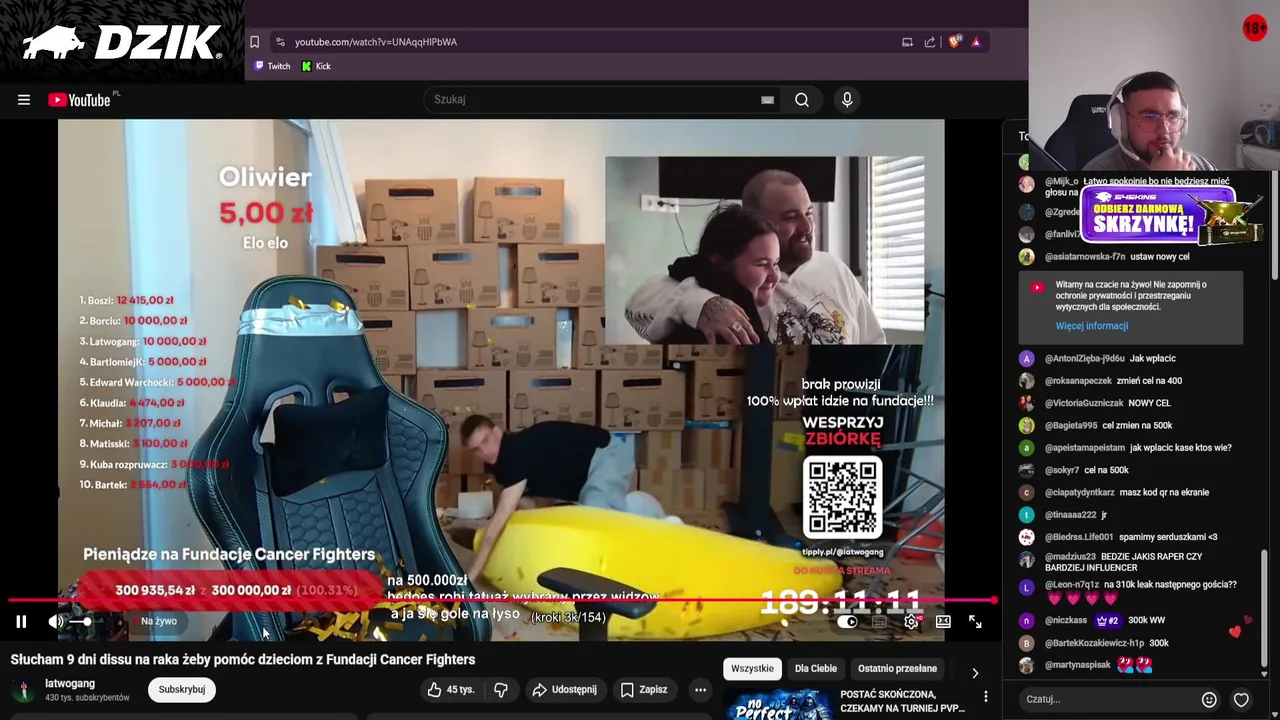Share video via Udostępnij
Viewport: 1280px width, 720px height.
point(565,689)
